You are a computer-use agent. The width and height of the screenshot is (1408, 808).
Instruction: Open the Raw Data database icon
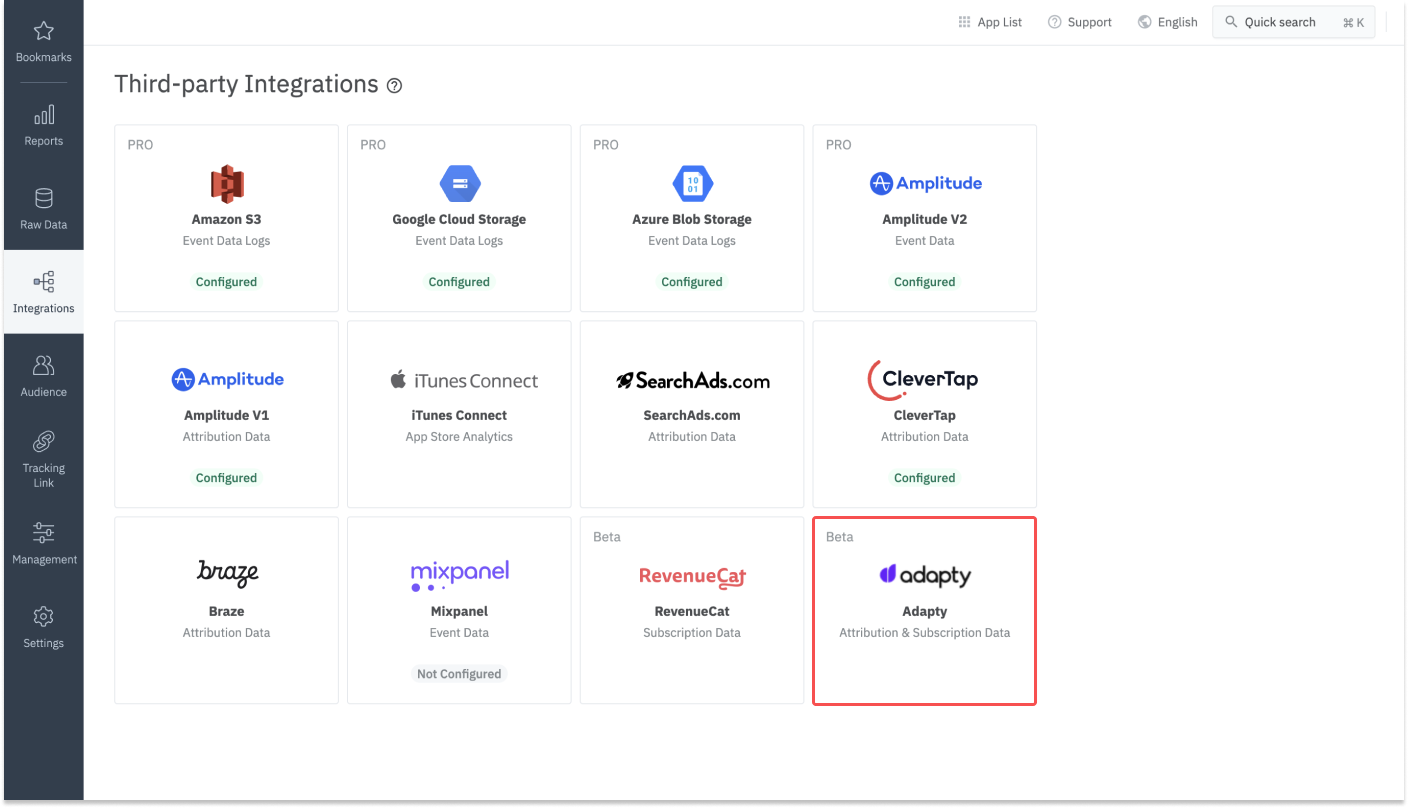44,198
